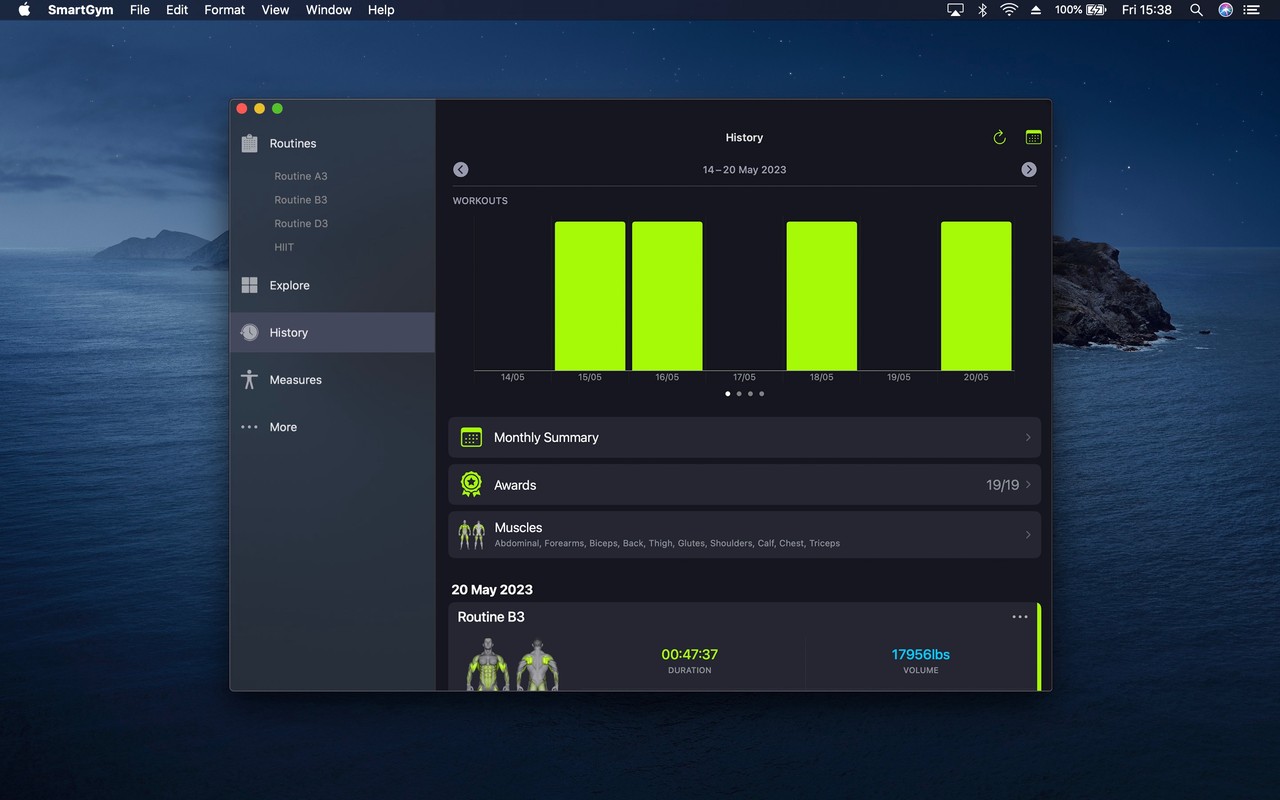This screenshot has width=1280, height=800.
Task: Open Spotlight search in menu bar
Action: point(1196,10)
